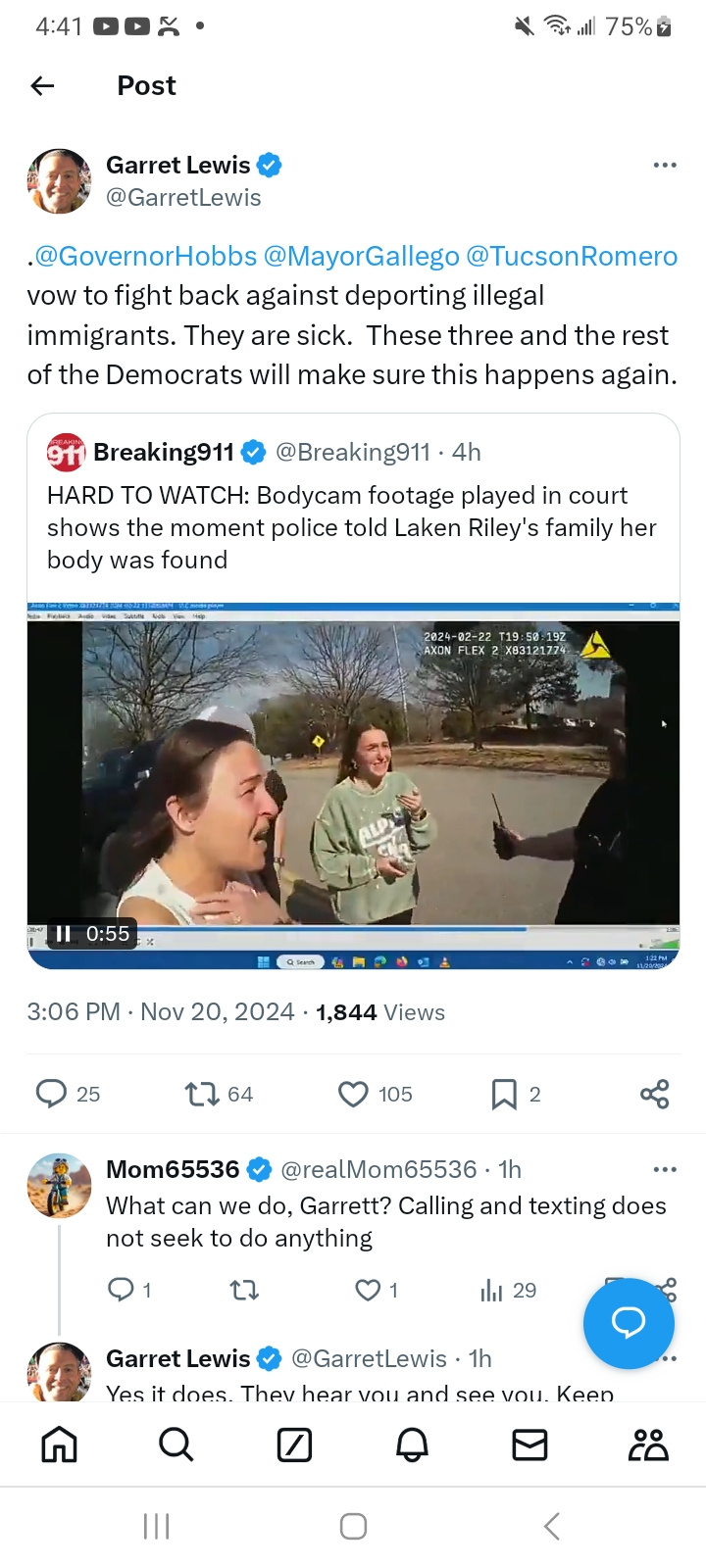Share the main post

[x=654, y=1094]
